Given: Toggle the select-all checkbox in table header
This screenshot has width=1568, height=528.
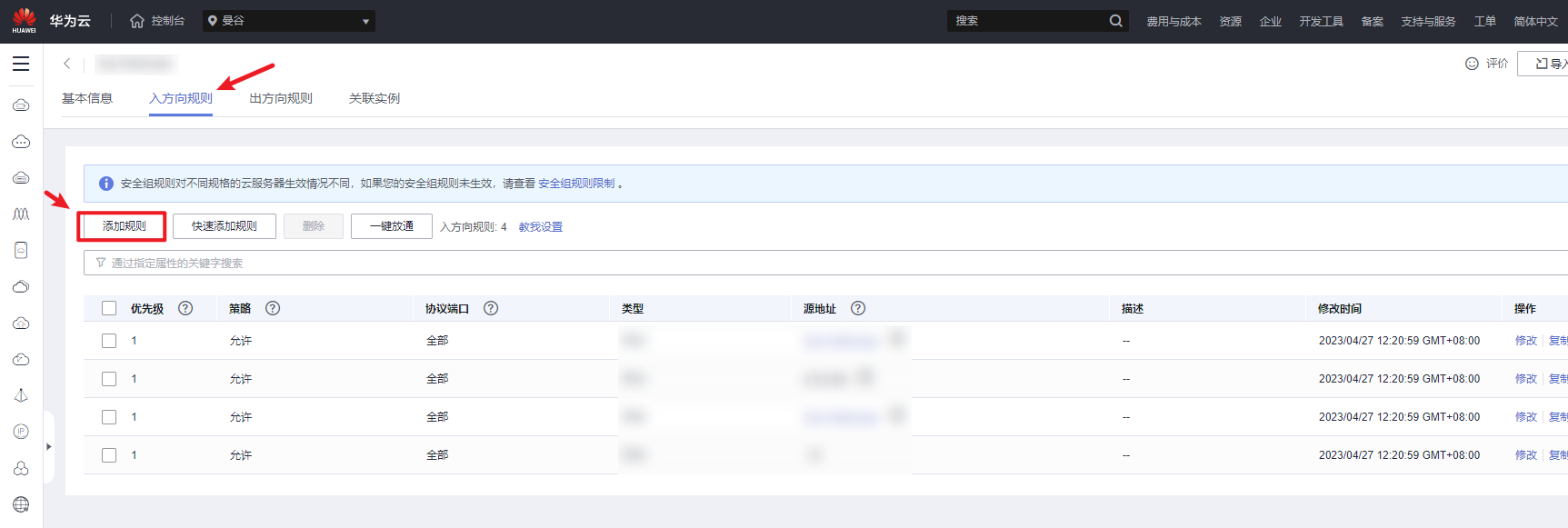Looking at the screenshot, I should [109, 308].
